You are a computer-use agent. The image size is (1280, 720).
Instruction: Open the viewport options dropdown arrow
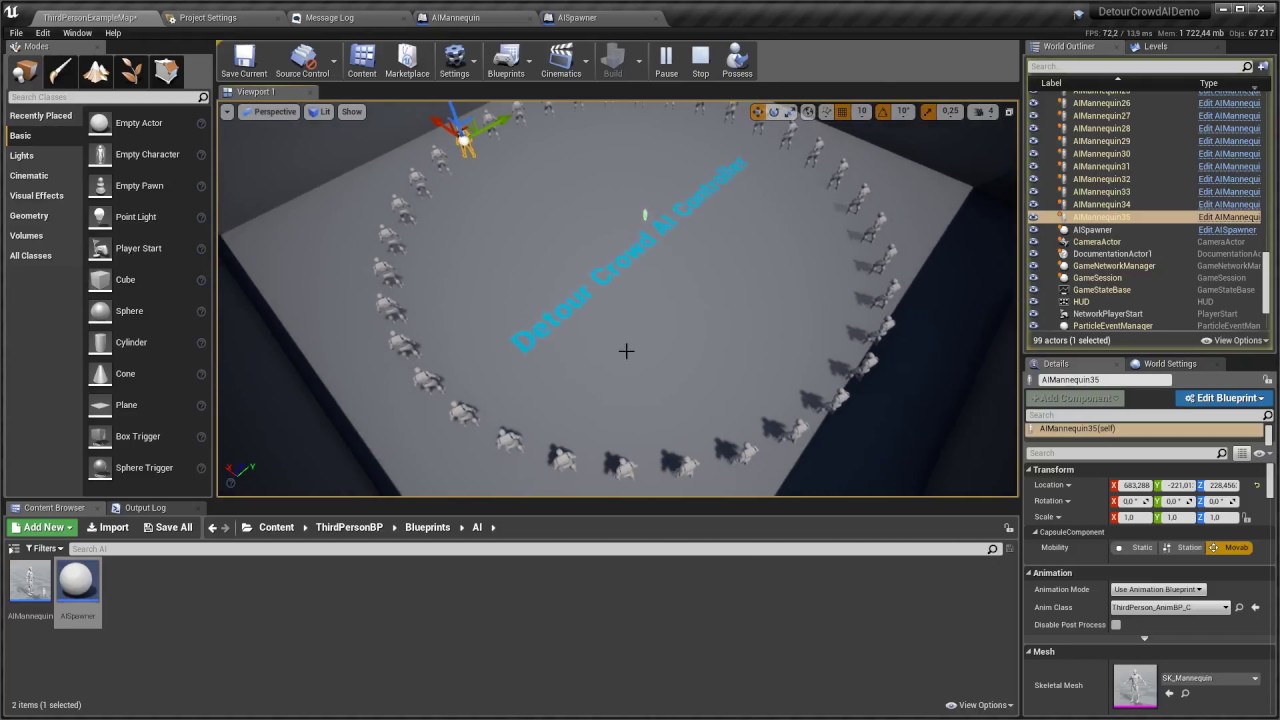tap(227, 112)
